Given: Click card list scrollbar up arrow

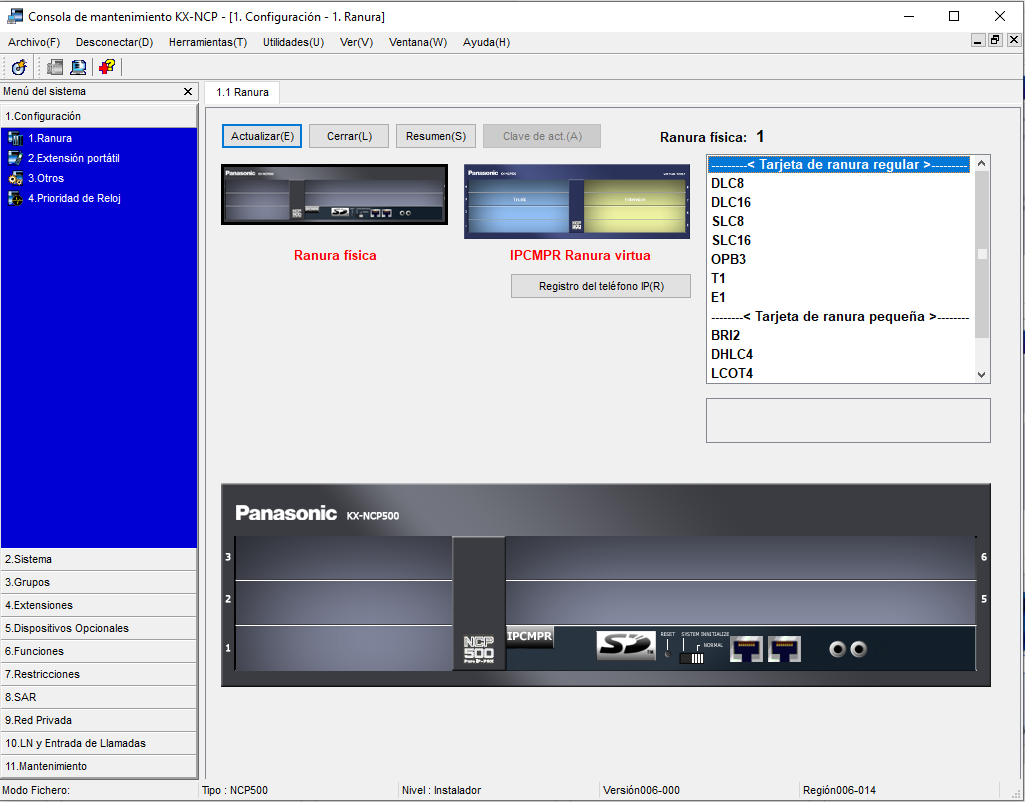Looking at the screenshot, I should 981,163.
